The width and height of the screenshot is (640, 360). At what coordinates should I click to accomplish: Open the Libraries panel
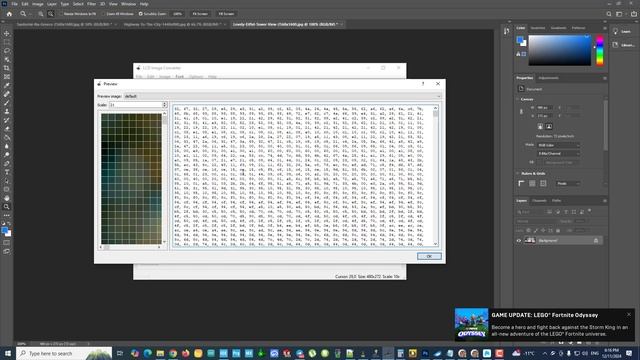pos(623,45)
